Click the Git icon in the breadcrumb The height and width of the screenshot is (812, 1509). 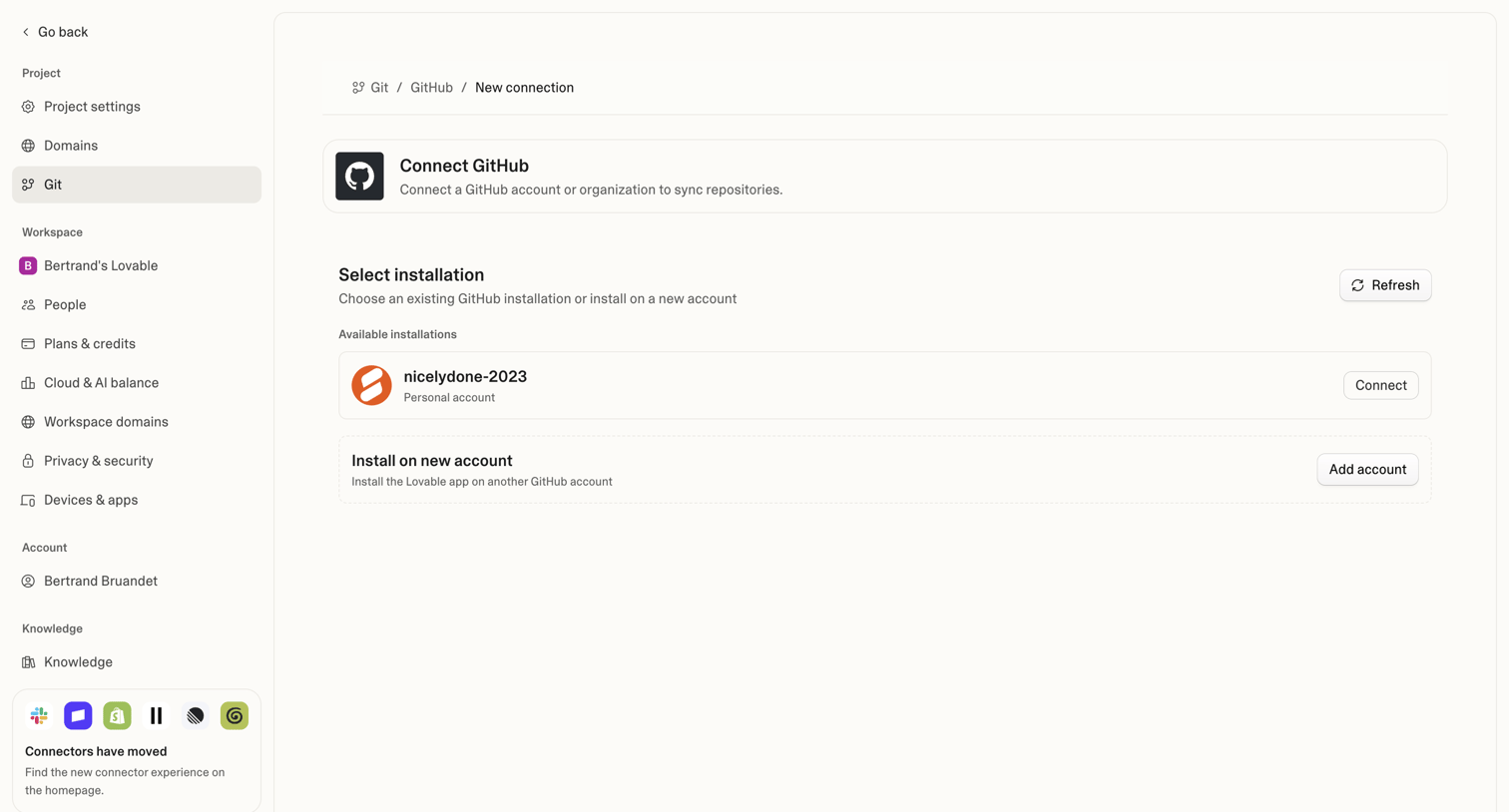[358, 88]
